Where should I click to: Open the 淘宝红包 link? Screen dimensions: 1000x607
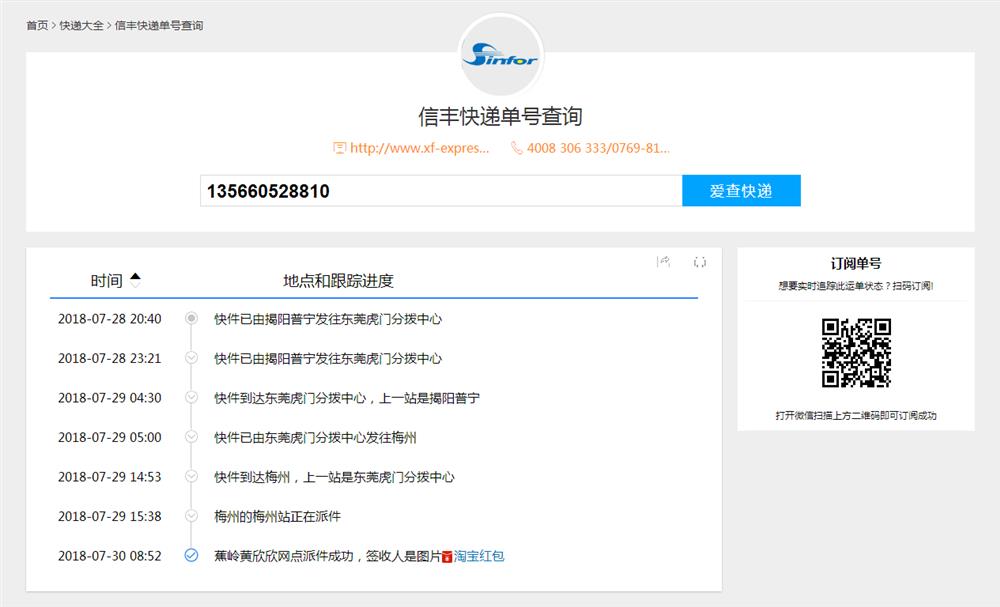coord(479,556)
